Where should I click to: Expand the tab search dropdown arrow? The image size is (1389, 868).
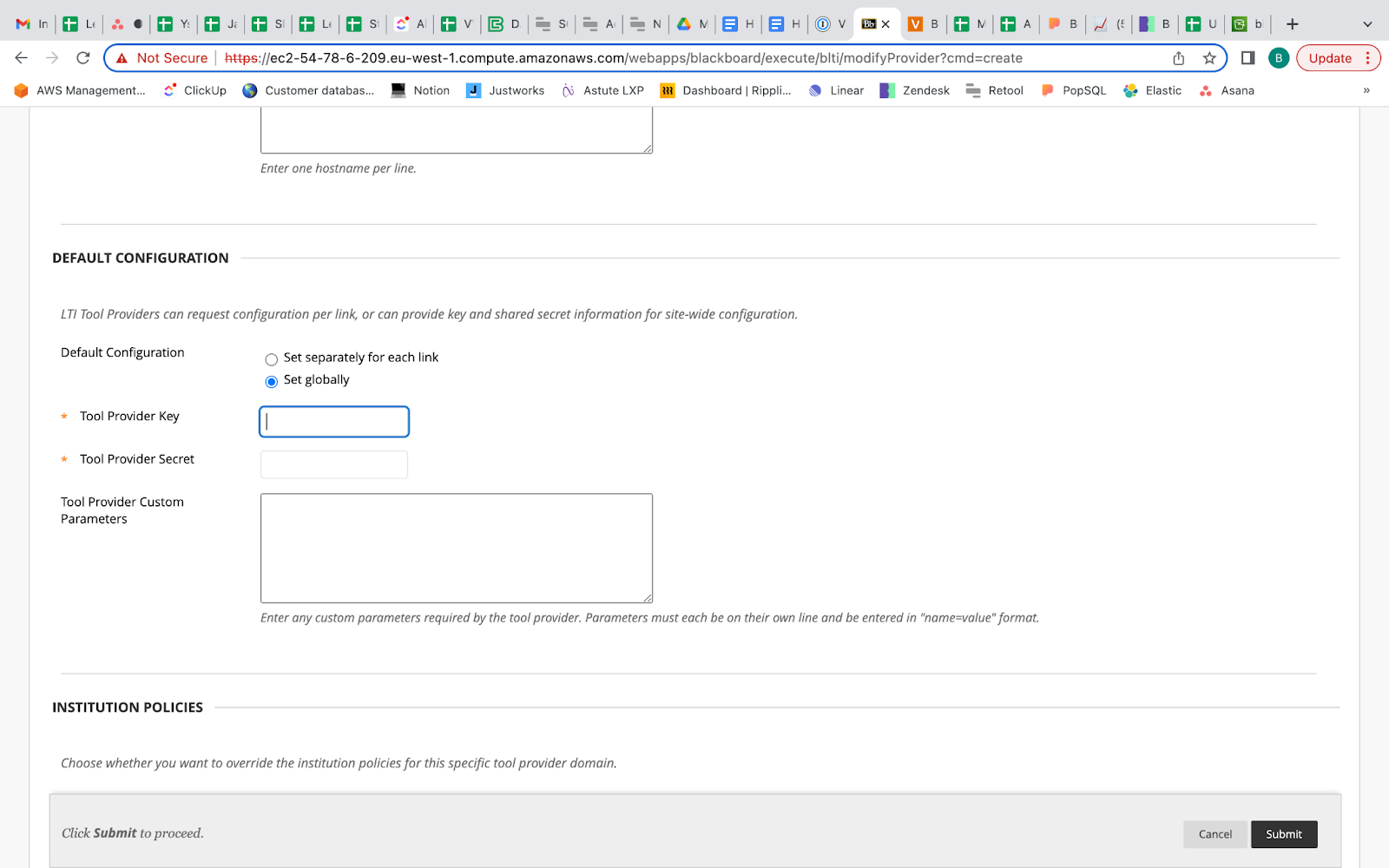pyautogui.click(x=1367, y=24)
